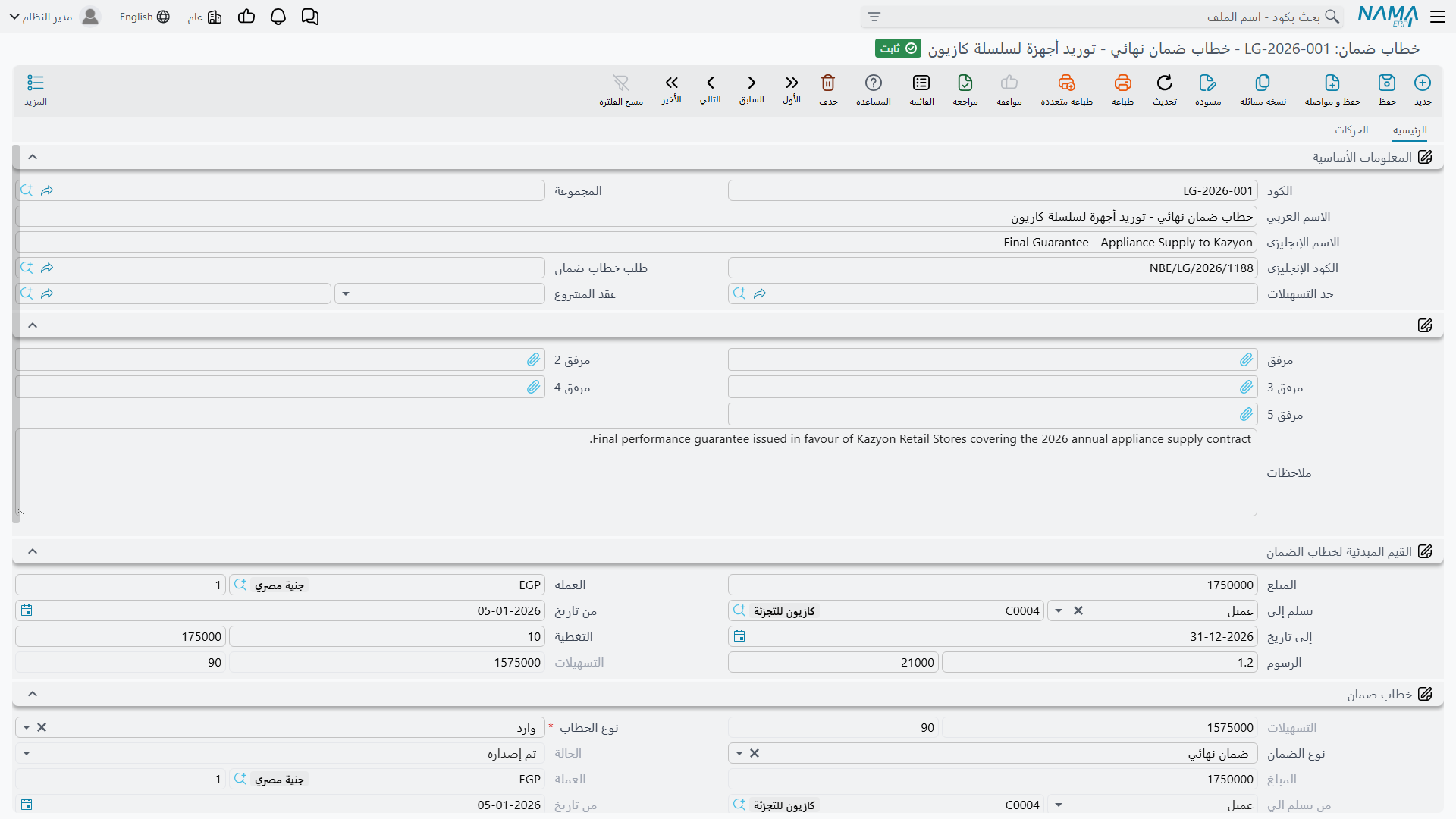The height and width of the screenshot is (819, 1456).
Task: Click the search by code field
Action: click(x=1102, y=17)
